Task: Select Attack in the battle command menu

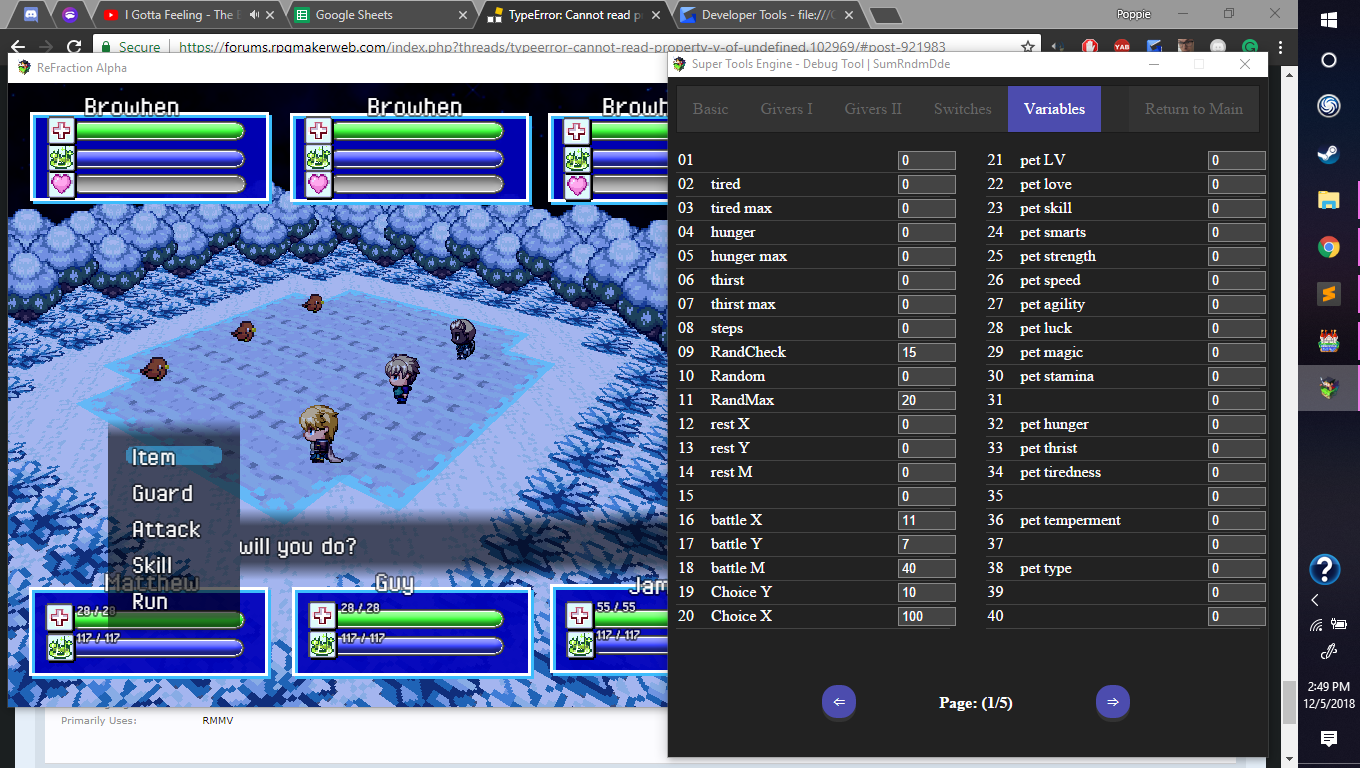Action: (166, 529)
